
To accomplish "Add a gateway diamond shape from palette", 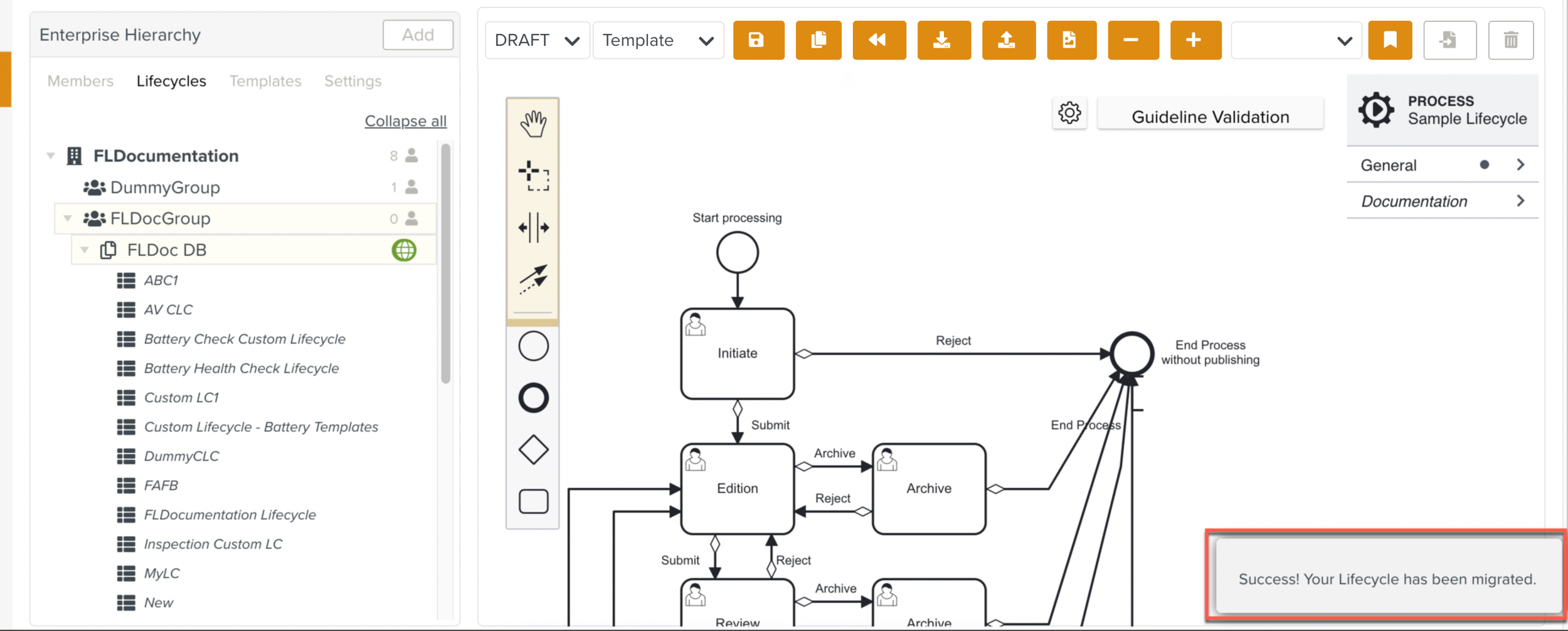I will 532,450.
